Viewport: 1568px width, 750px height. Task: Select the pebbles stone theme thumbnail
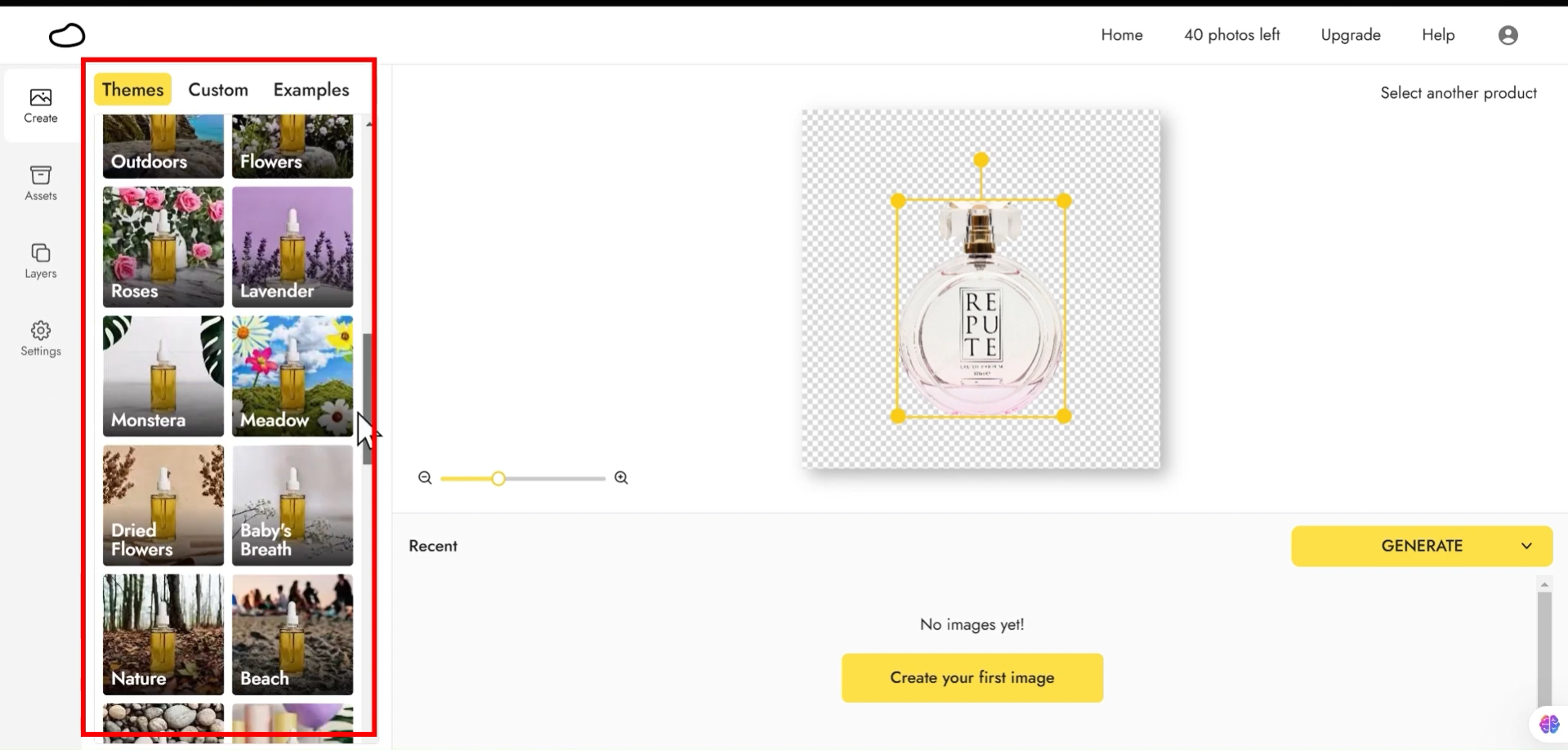point(163,723)
